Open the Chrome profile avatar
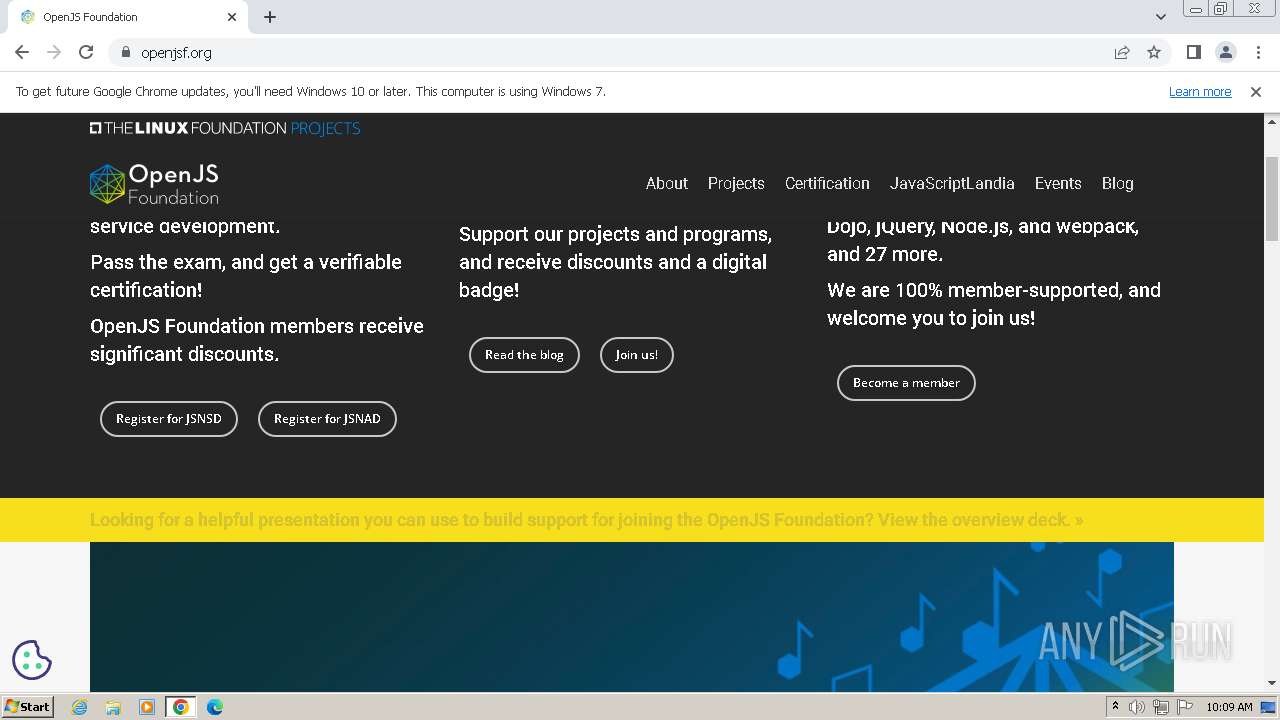 coord(1226,52)
